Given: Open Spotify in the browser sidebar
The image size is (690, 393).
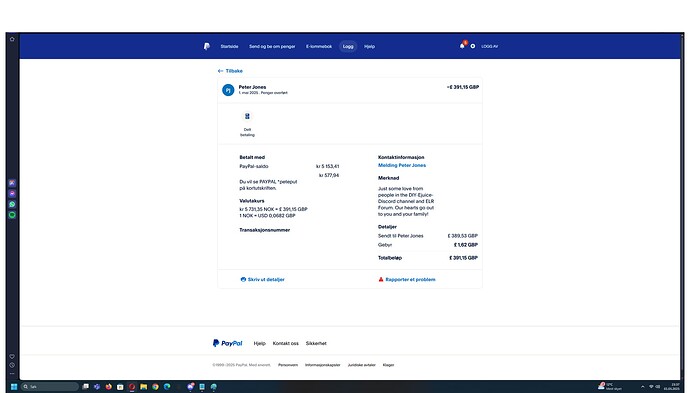Looking at the screenshot, I should click(12, 215).
